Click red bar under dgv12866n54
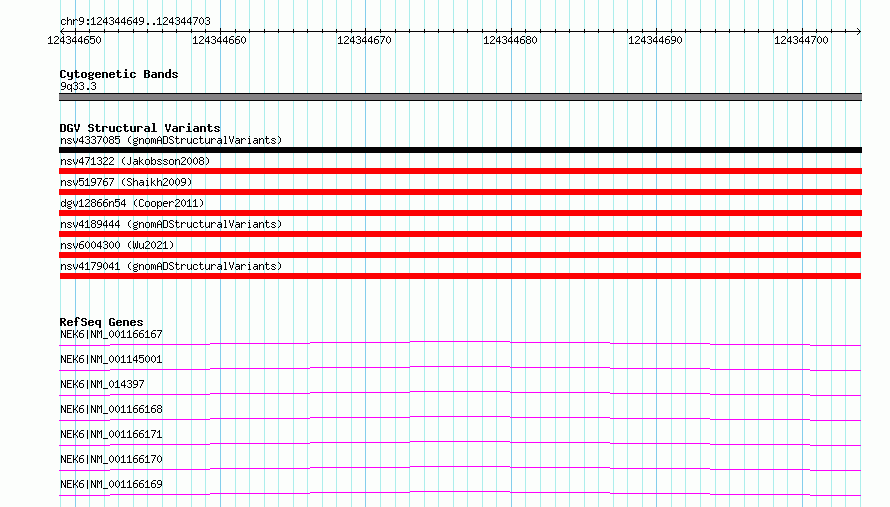 click(460, 213)
